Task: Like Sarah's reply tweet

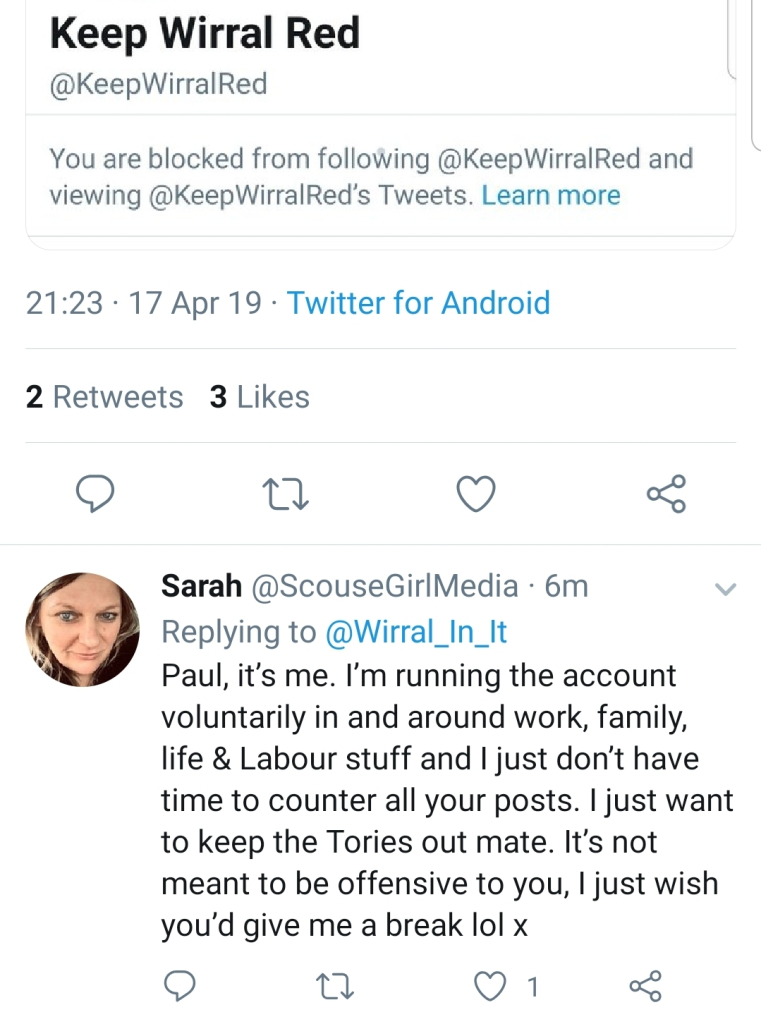Action: 489,987
